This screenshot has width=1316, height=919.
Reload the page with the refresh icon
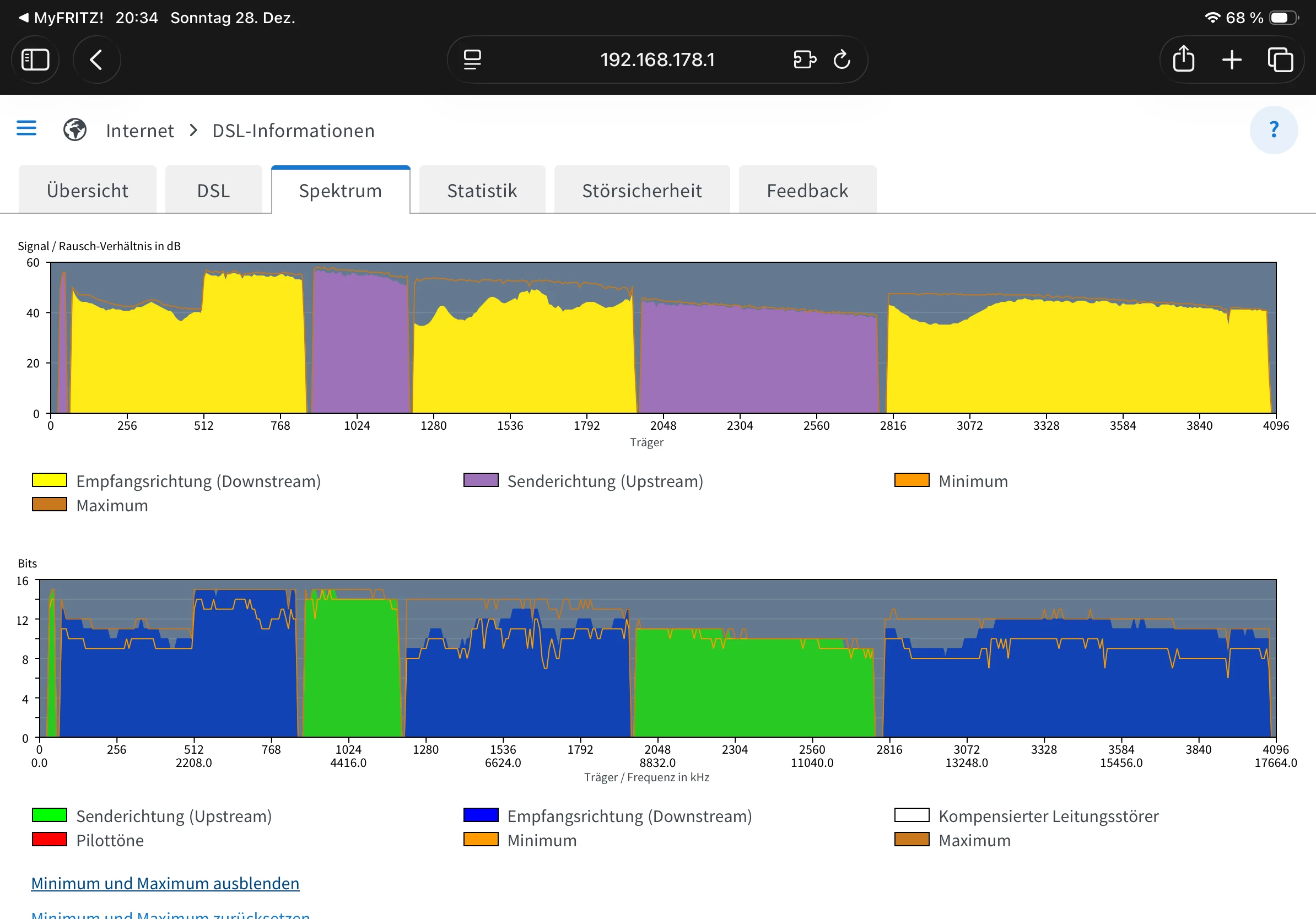[x=842, y=60]
